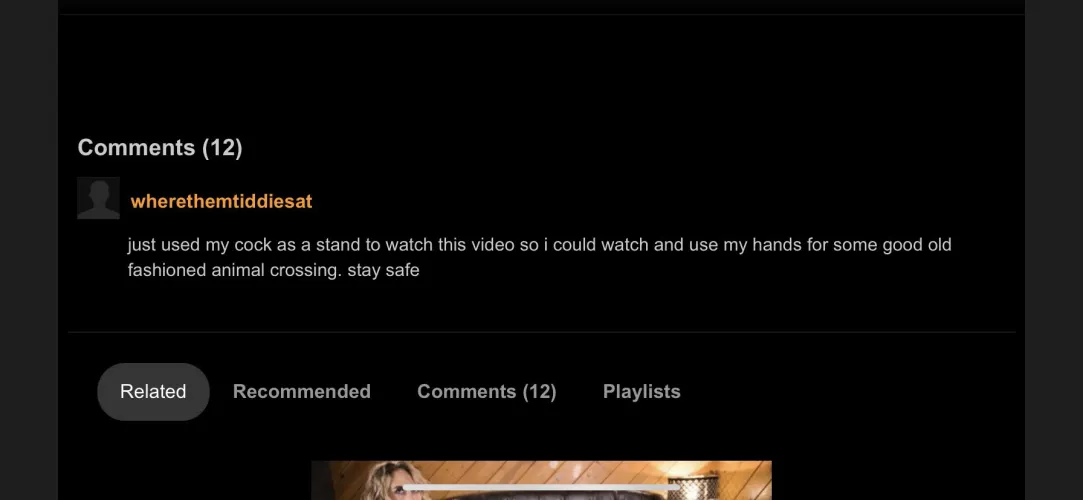Image resolution: width=1083 pixels, height=500 pixels.
Task: Click the commenter's gray silhouette avatar
Action: pyautogui.click(x=98, y=198)
